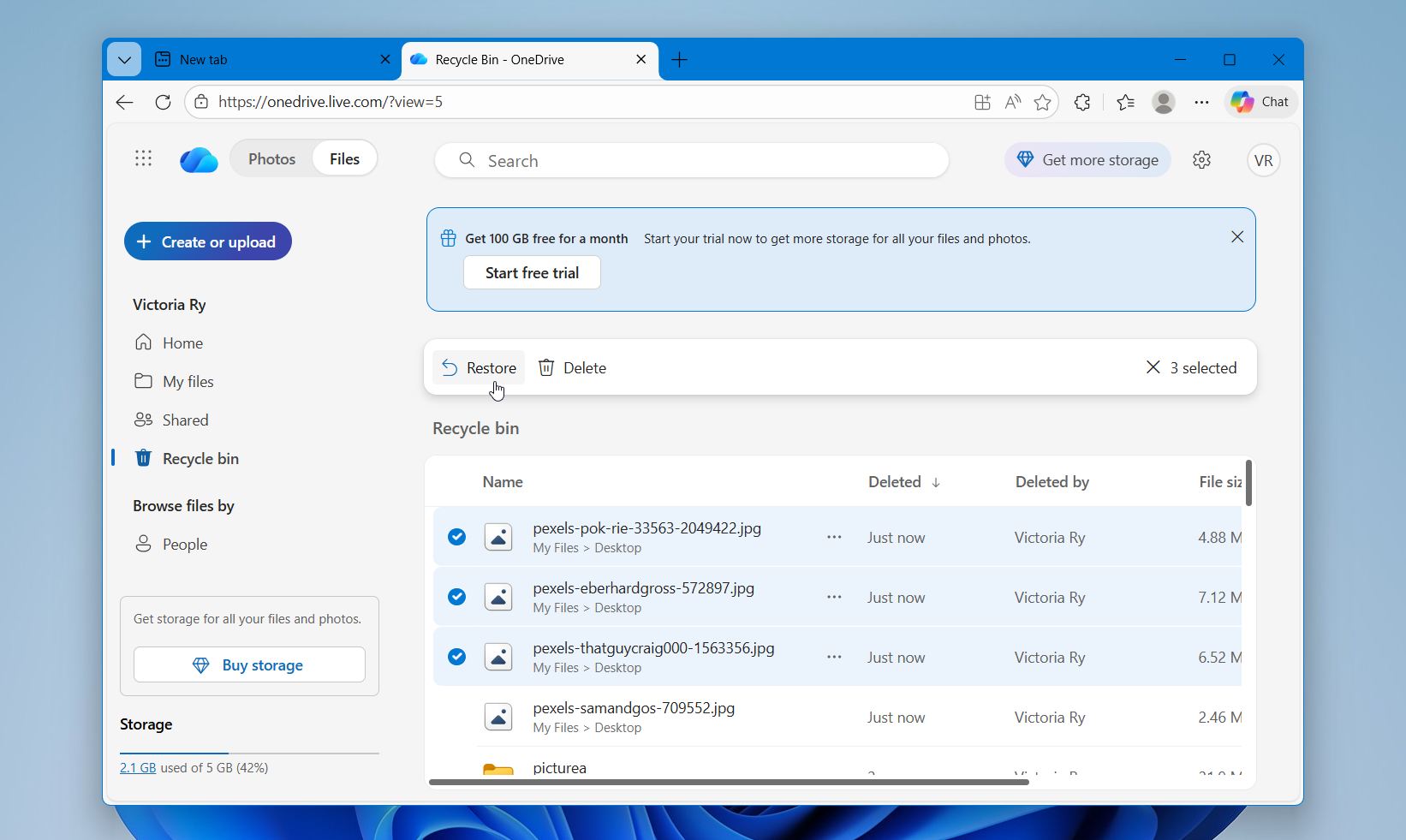Open more options for pexels-samandgos-709552.jpg
The height and width of the screenshot is (840, 1406).
pos(834,718)
